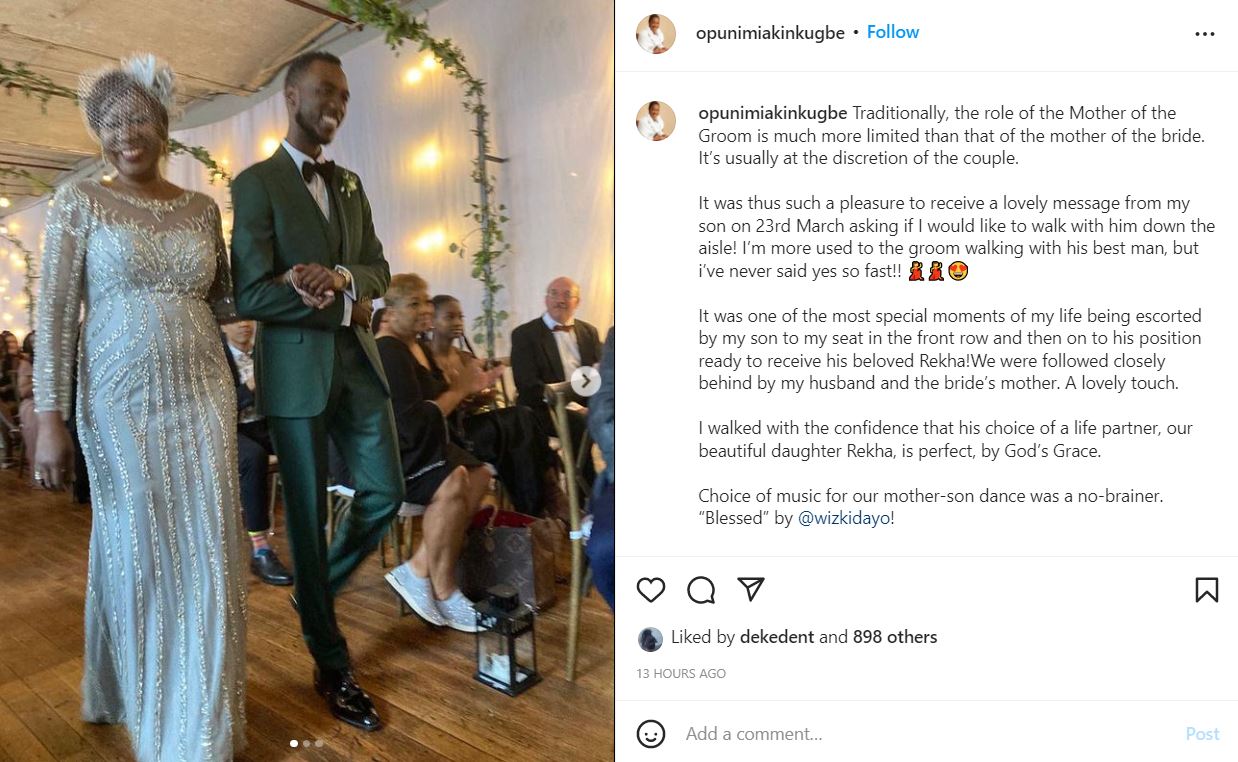This screenshot has width=1238, height=762.
Task: Go to next photo arrow
Action: 586,380
